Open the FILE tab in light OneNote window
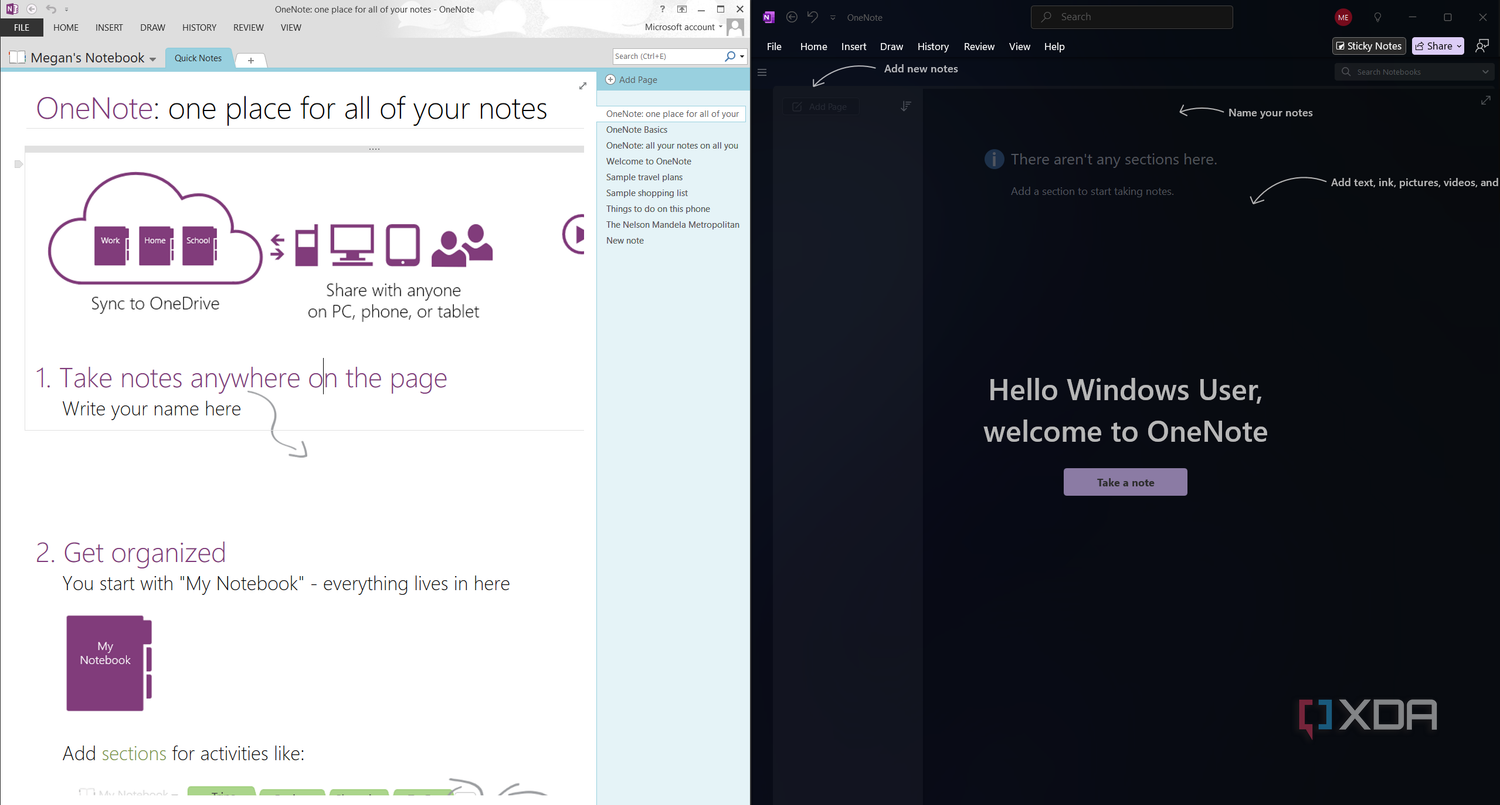The image size is (1500, 805). click(x=21, y=28)
